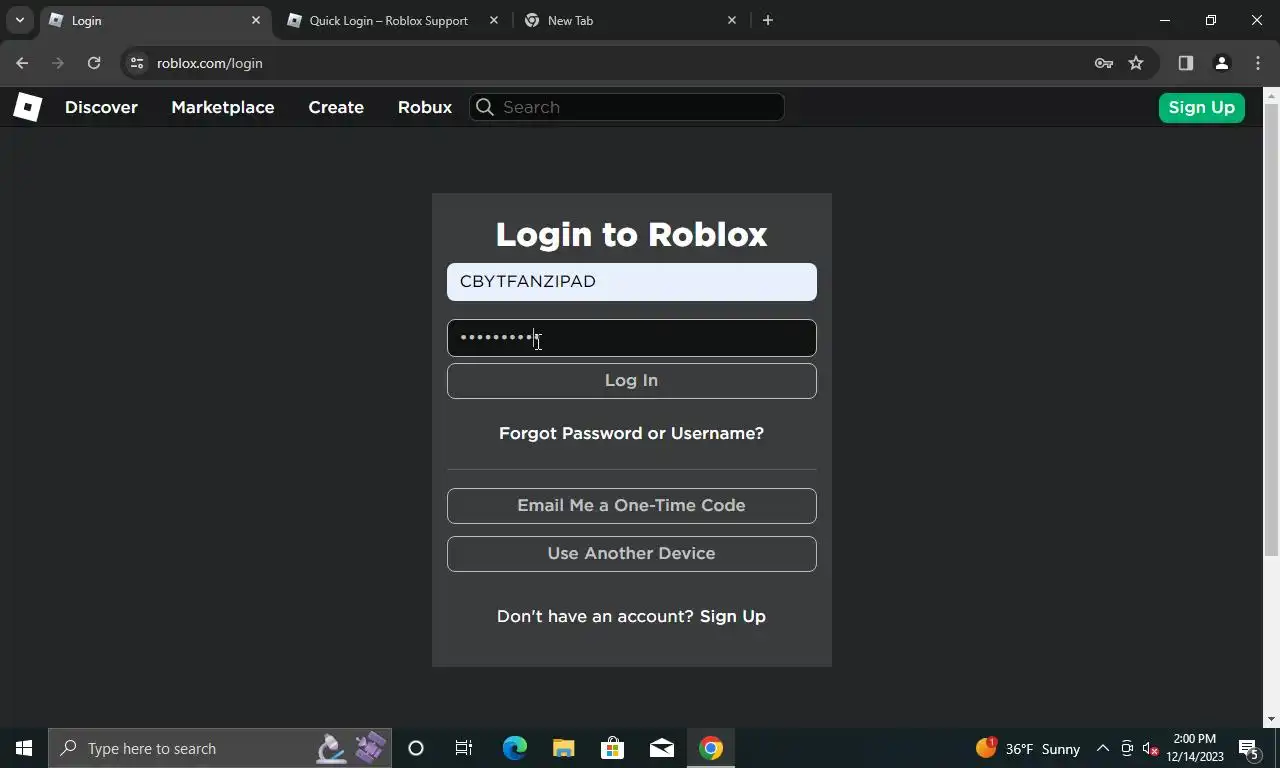
Task: Reload the page with the refresh icon
Action: pos(94,63)
